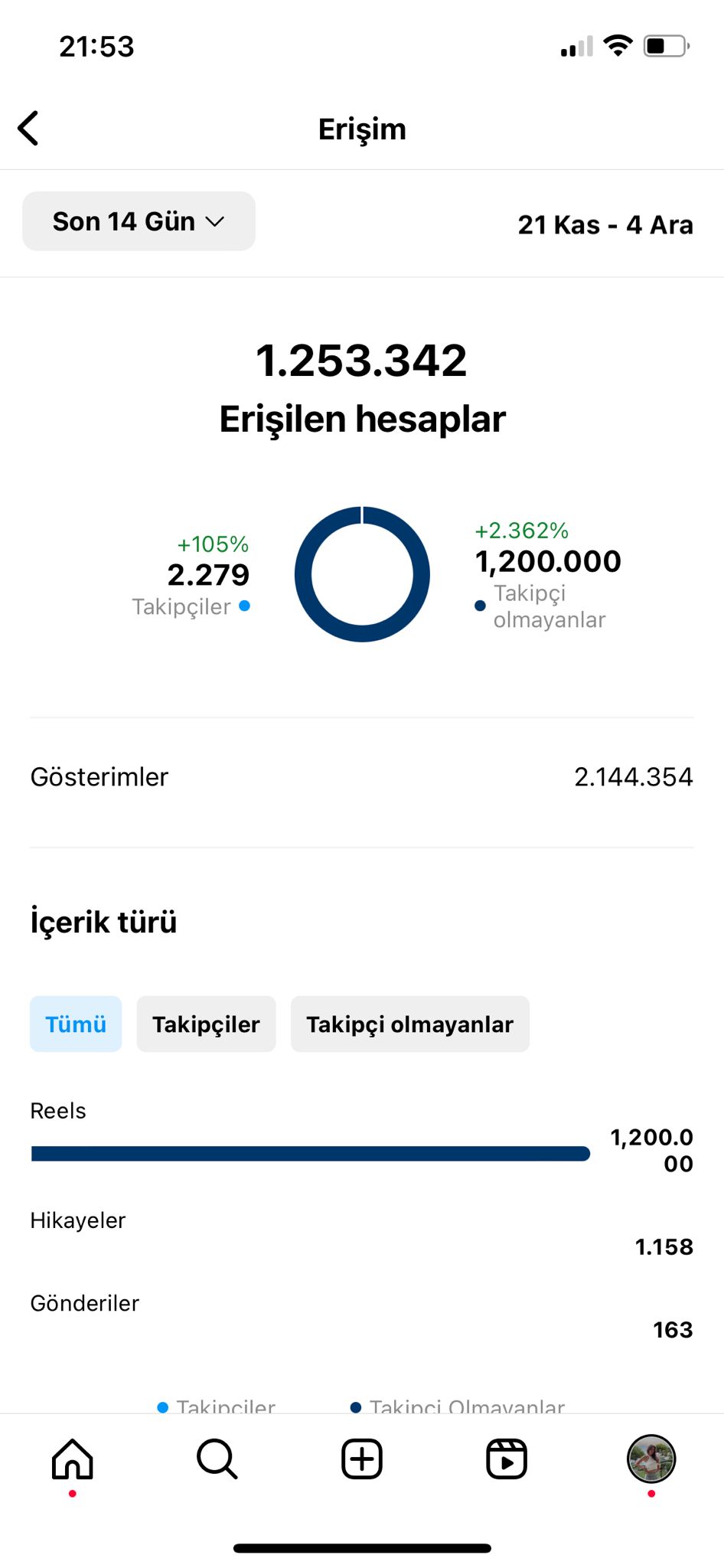The height and width of the screenshot is (1568, 724).
Task: Tap the create new post plus icon
Action: tap(362, 1459)
